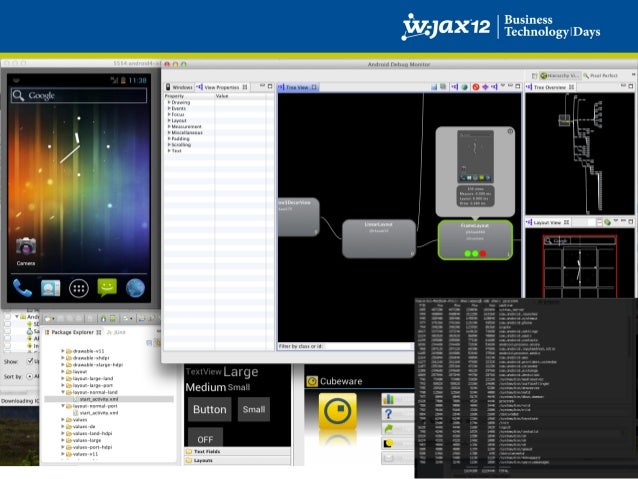Select the FrameLayout node in tree view
The image size is (638, 479).
(x=475, y=240)
